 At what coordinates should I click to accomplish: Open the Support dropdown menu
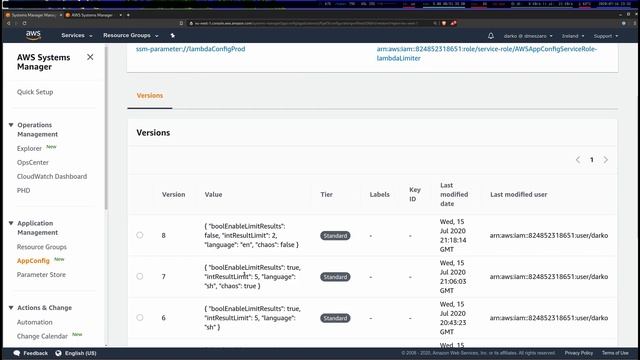pyautogui.click(x=606, y=36)
